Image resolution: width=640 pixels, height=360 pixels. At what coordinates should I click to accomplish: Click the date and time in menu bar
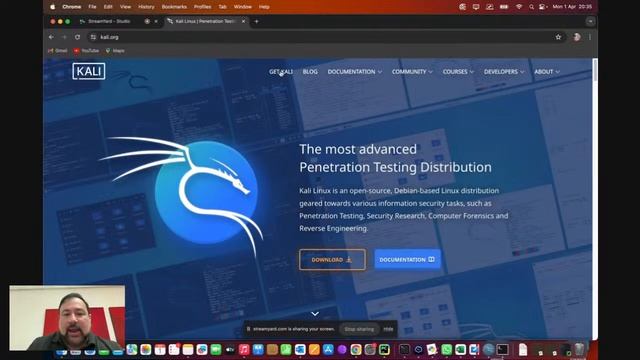click(x=572, y=7)
